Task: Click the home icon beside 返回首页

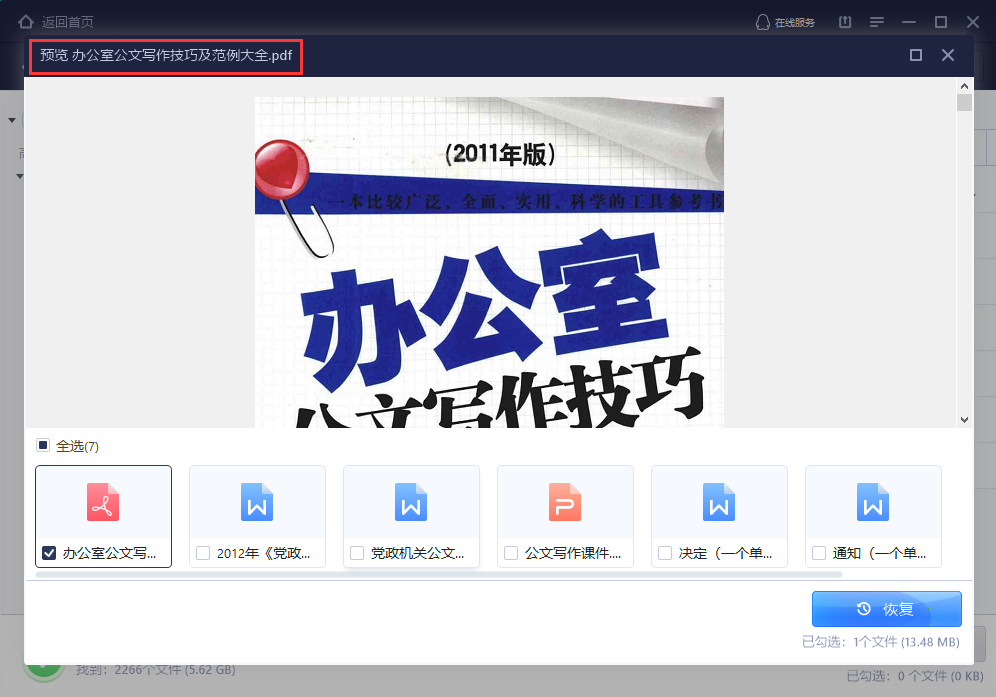Action: [26, 22]
